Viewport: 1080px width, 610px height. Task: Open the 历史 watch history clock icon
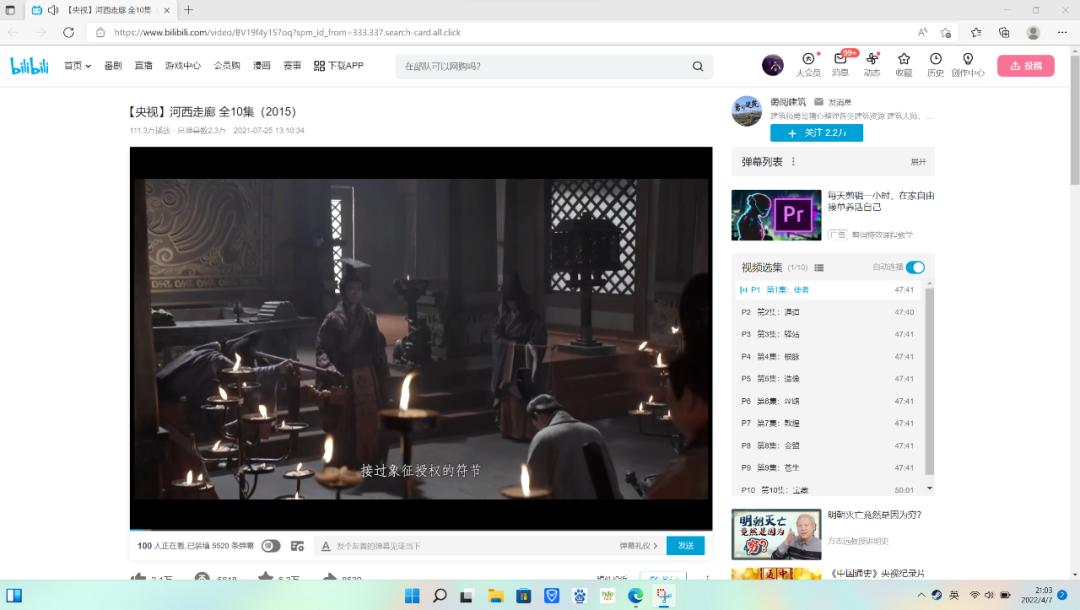click(935, 62)
